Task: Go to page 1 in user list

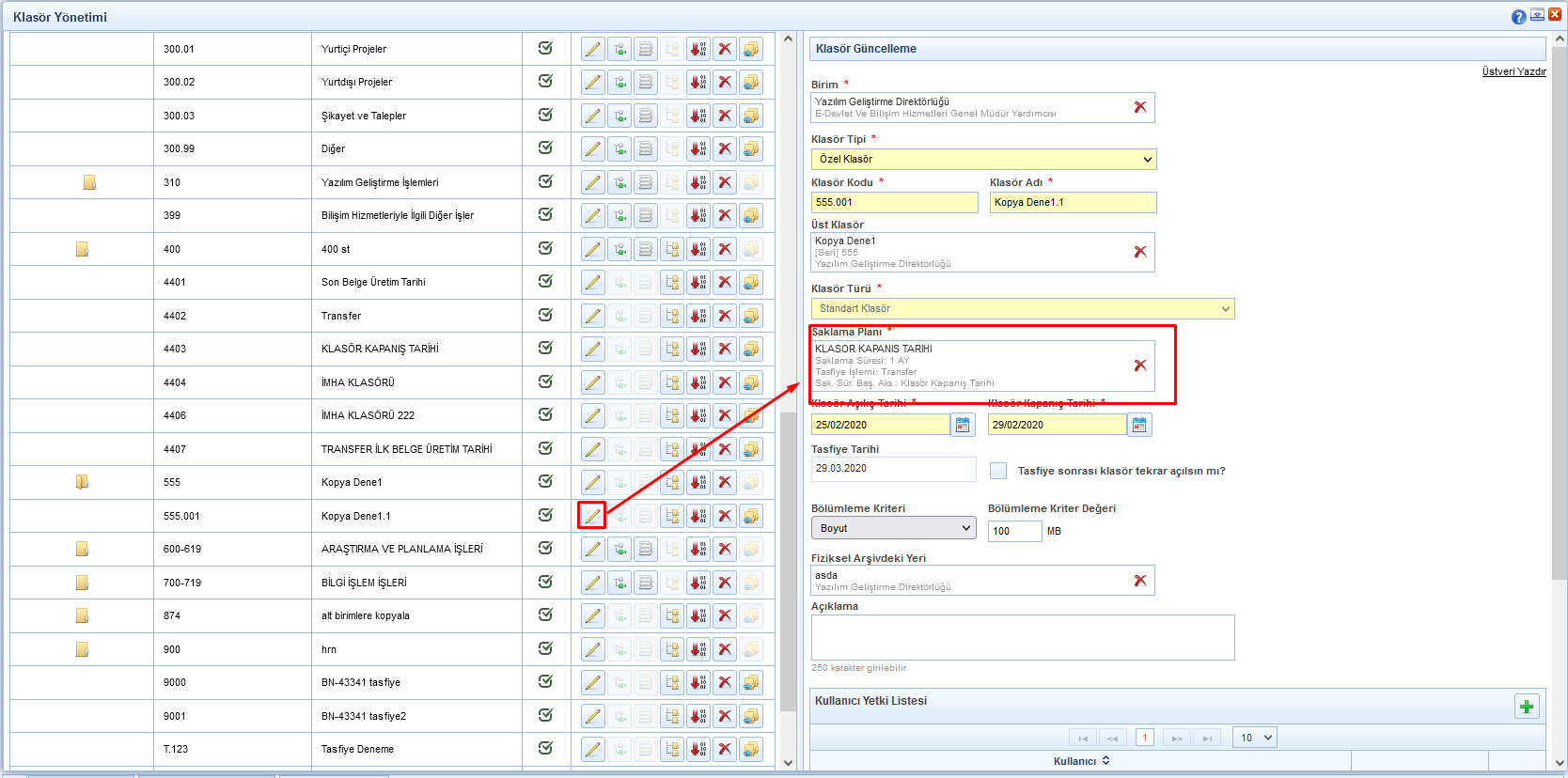Action: (1145, 739)
